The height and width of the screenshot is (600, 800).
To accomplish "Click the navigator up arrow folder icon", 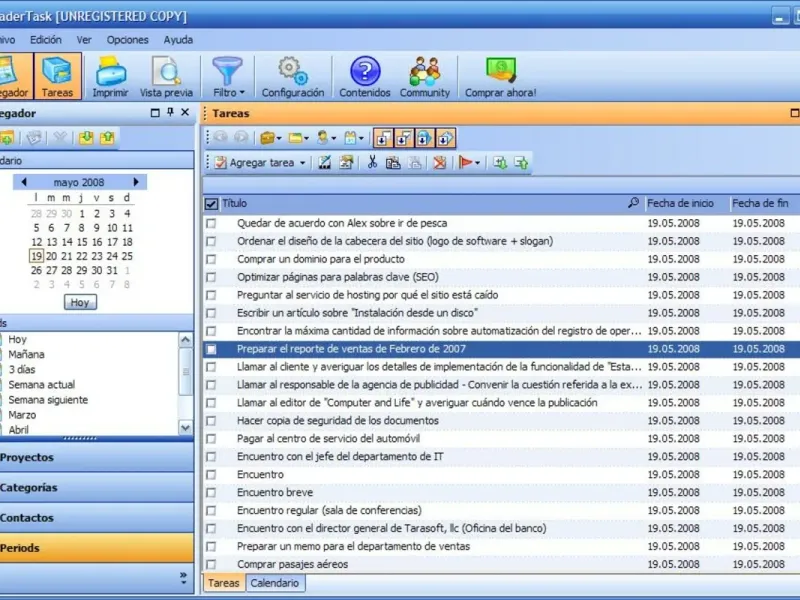I will 107,138.
